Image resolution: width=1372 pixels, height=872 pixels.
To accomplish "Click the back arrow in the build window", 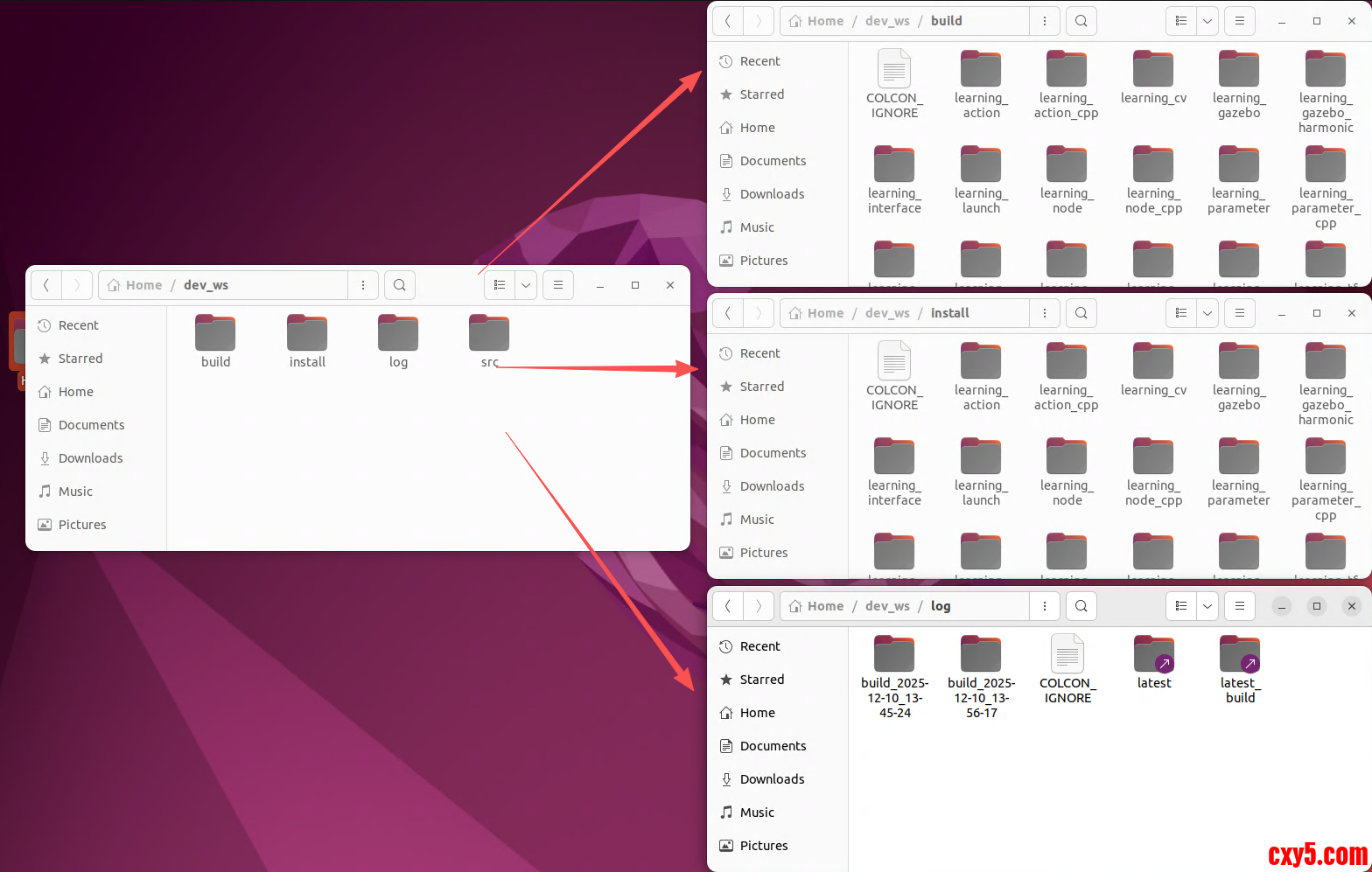I will click(x=728, y=21).
